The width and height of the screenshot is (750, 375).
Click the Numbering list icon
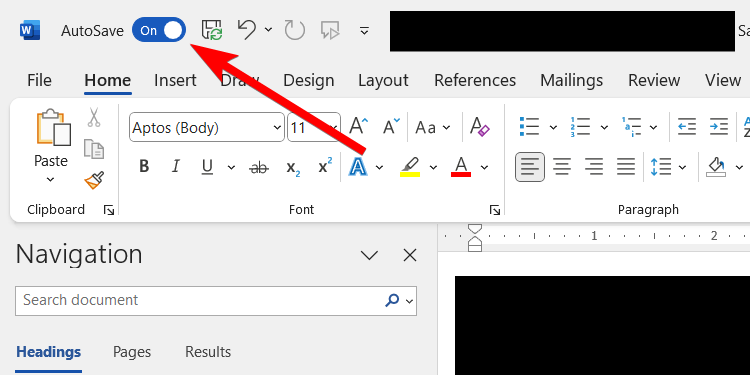pyautogui.click(x=580, y=127)
